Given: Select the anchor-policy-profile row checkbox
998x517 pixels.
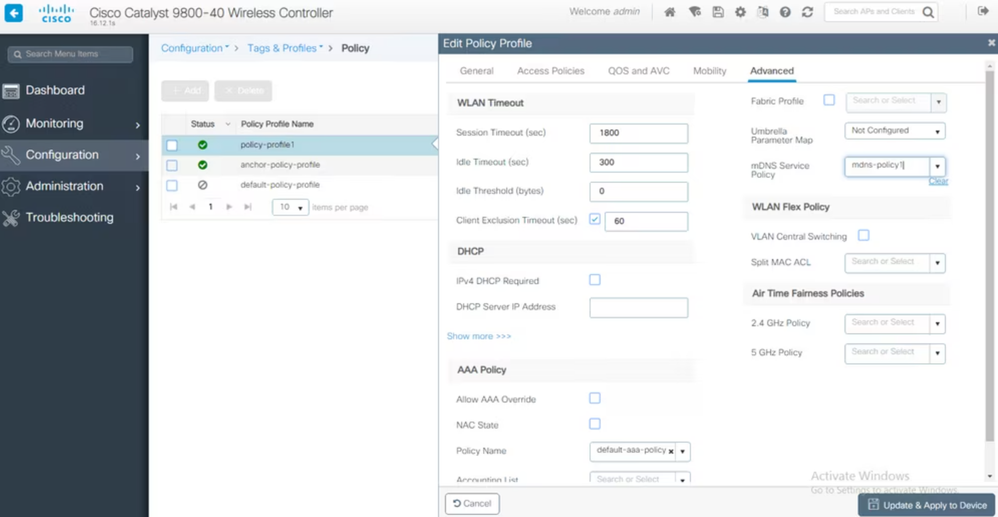Looking at the screenshot, I should click(172, 166).
